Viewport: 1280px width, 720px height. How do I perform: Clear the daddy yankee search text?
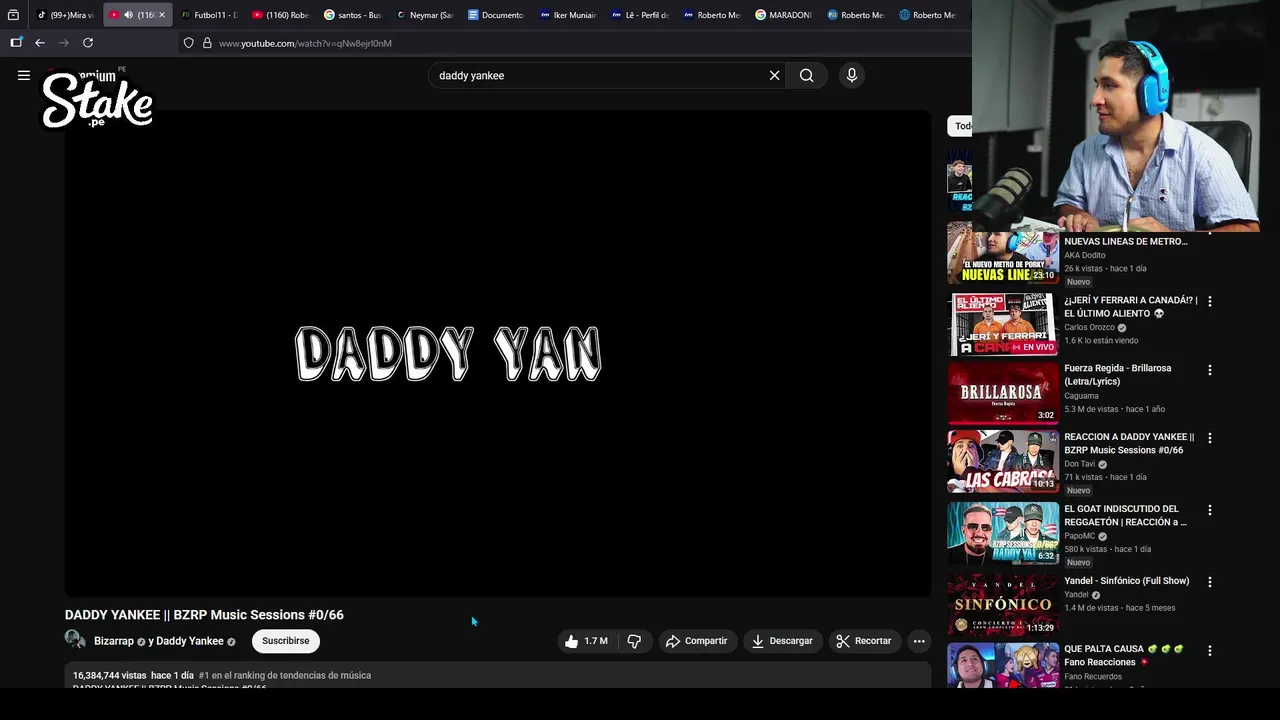click(774, 75)
